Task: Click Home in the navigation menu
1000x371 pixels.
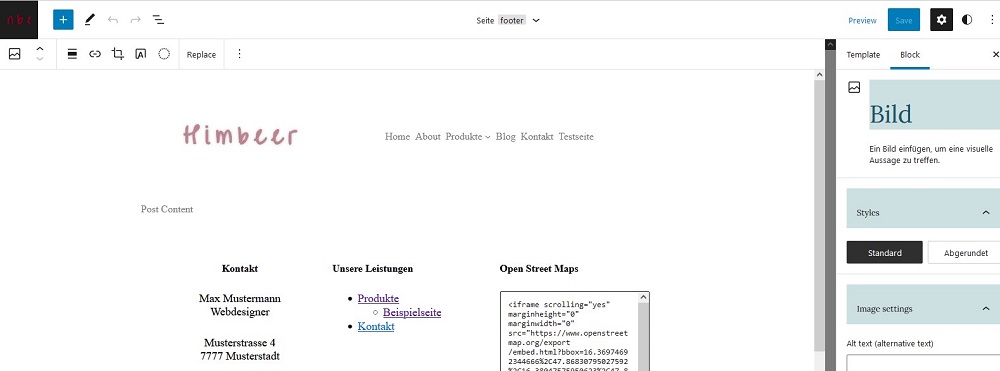Action: pyautogui.click(x=397, y=136)
